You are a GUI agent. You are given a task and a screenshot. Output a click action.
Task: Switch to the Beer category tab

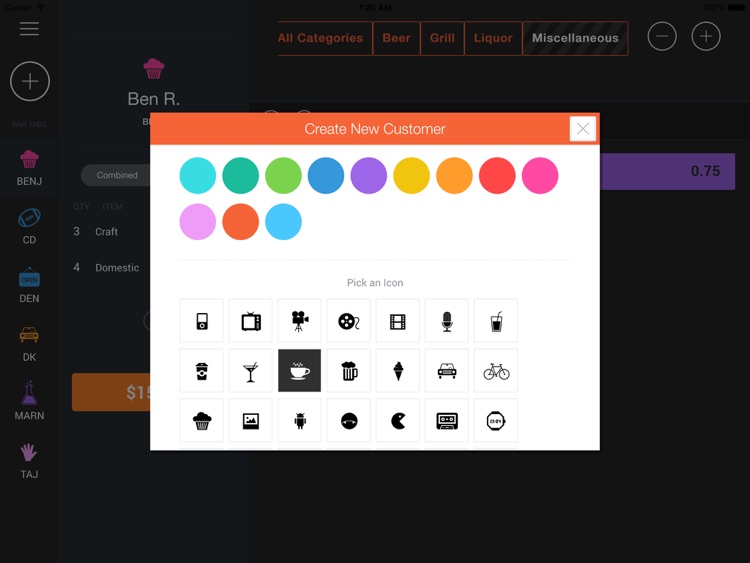pyautogui.click(x=397, y=38)
